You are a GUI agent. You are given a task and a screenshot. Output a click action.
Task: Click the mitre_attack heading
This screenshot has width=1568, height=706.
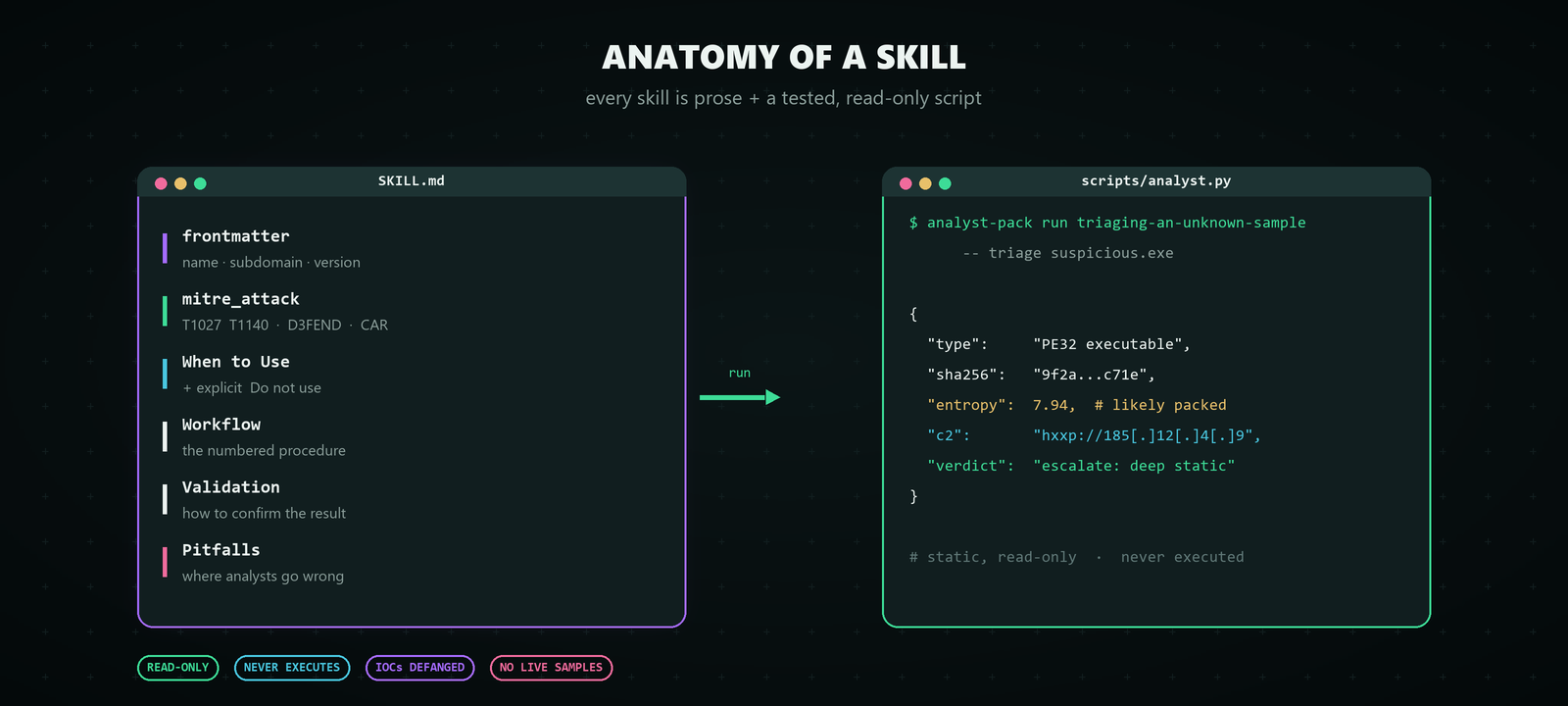click(x=241, y=299)
